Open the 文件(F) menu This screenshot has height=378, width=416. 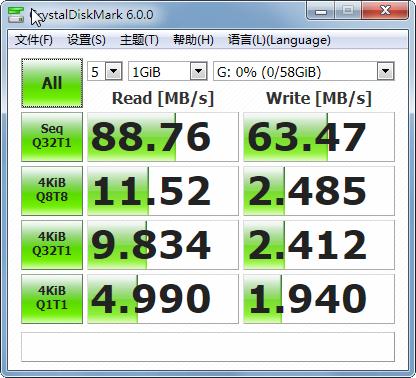[34, 40]
